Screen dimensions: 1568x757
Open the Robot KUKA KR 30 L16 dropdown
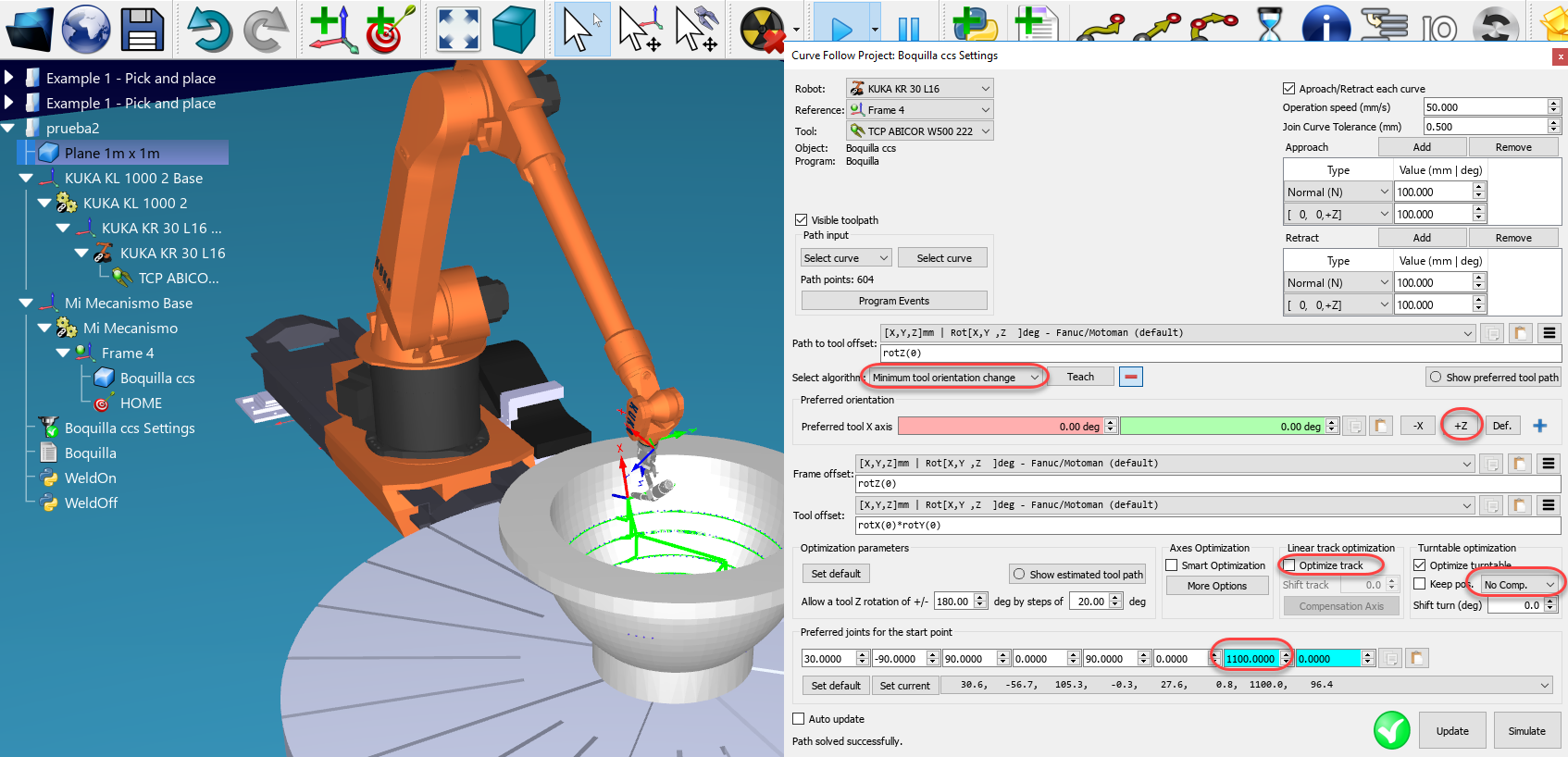[x=920, y=89]
